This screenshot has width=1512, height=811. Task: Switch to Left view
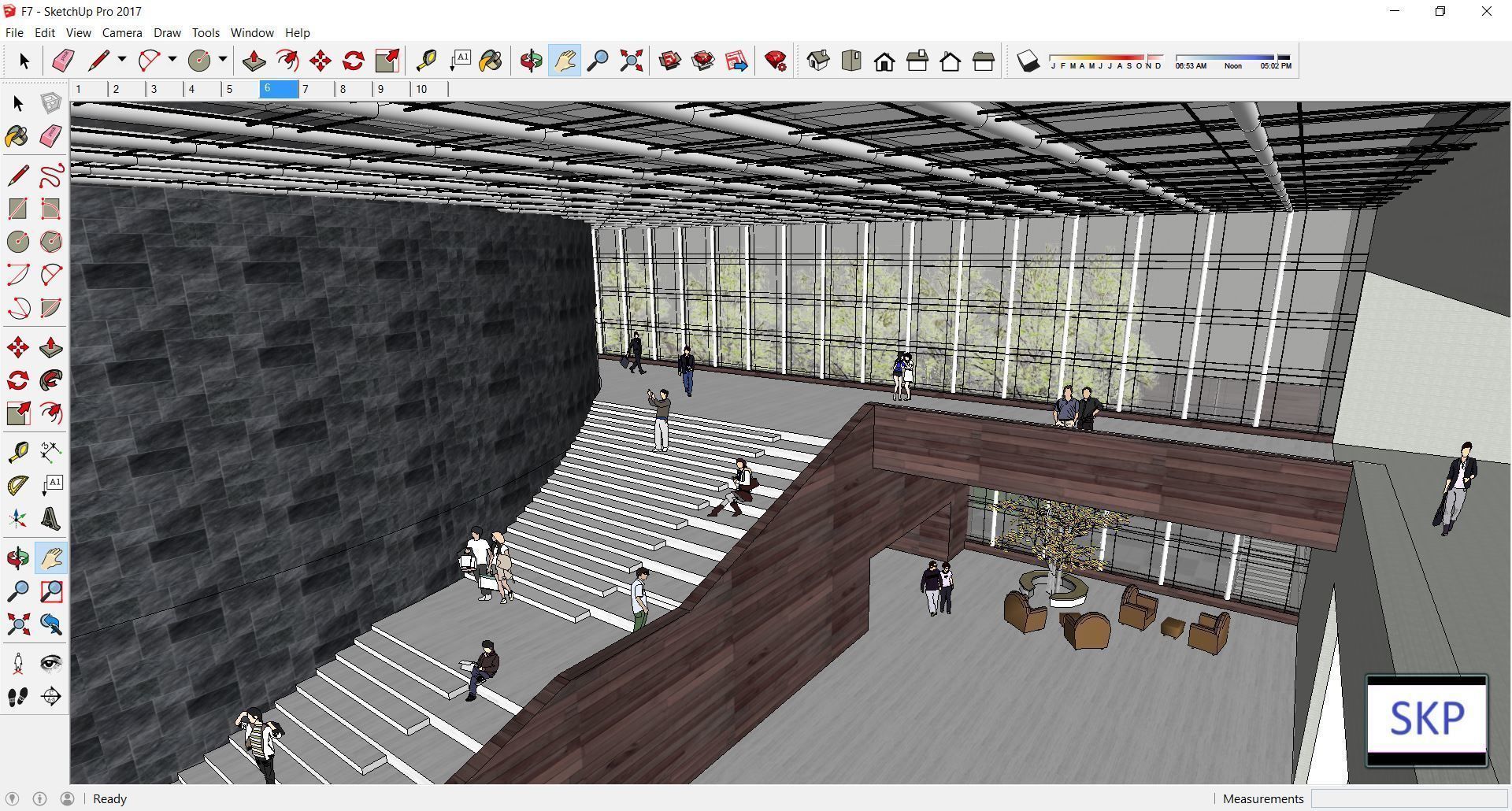(x=984, y=61)
